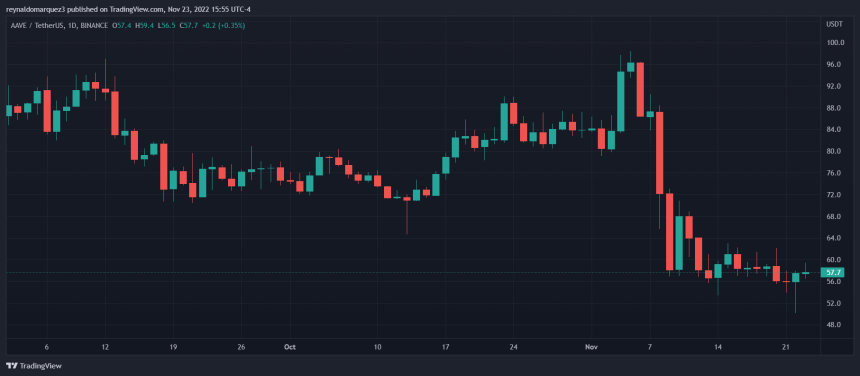The width and height of the screenshot is (860, 376).
Task: Click the 80.0 price axis label
Action: point(834,151)
